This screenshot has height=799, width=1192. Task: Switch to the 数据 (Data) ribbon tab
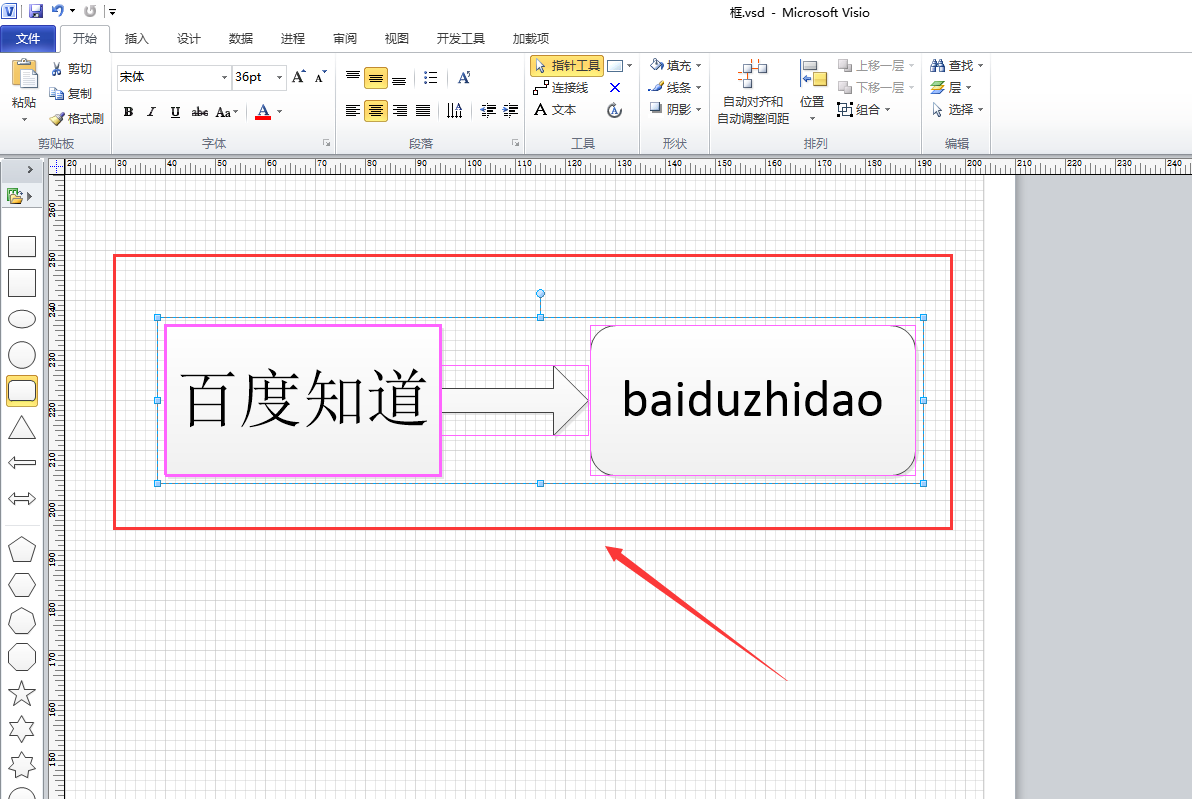click(x=240, y=39)
